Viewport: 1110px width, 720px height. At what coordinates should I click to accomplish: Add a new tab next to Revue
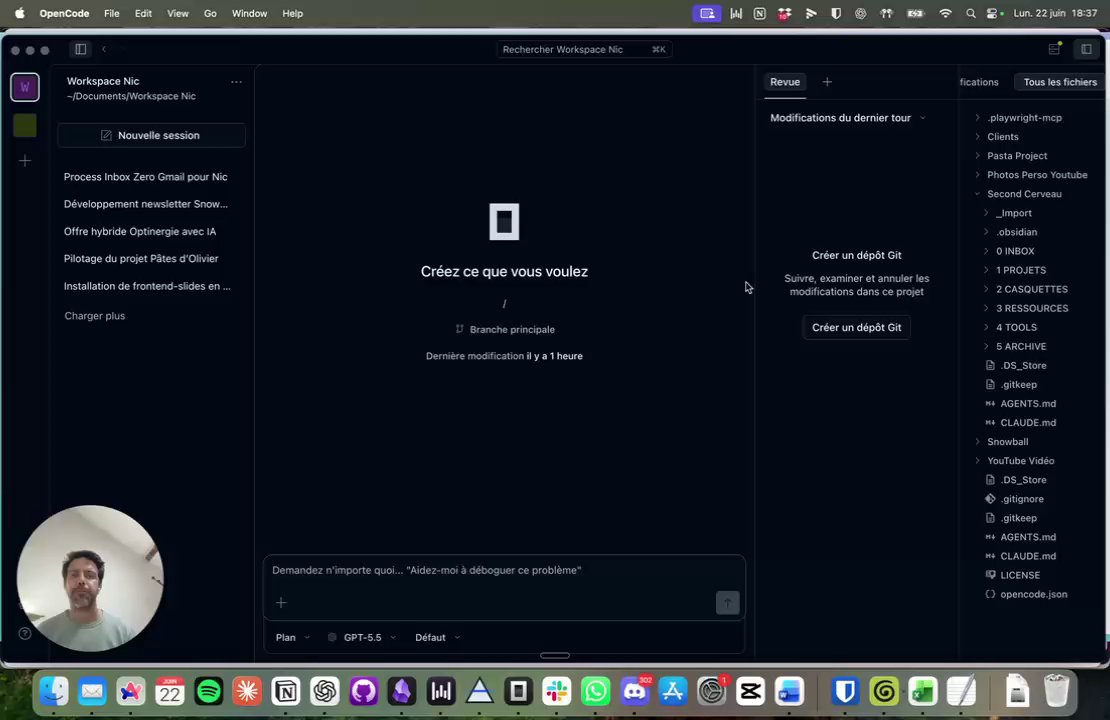pos(827,82)
